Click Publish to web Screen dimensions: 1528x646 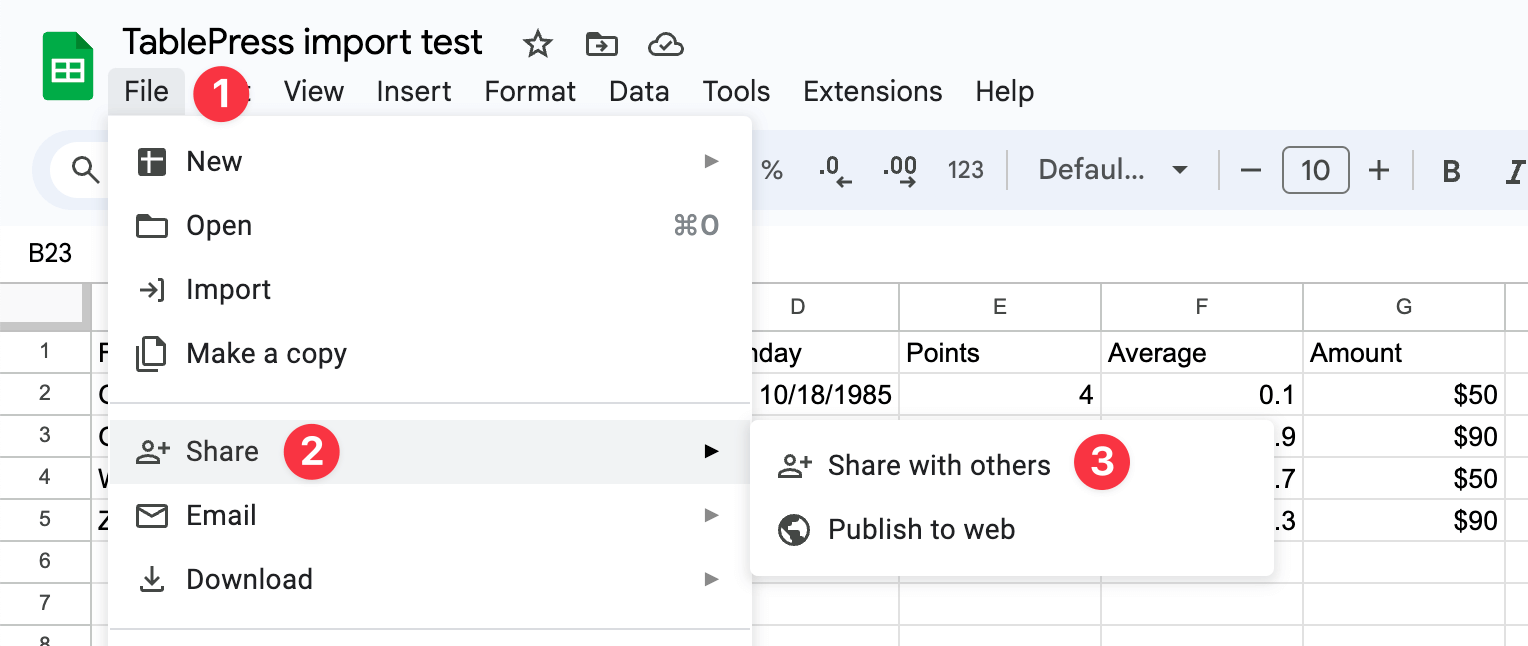921,529
